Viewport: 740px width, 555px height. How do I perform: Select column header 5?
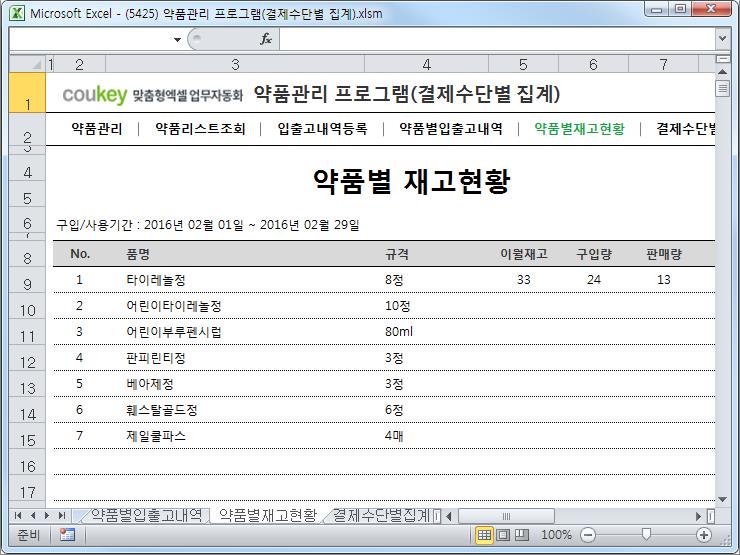coord(523,64)
